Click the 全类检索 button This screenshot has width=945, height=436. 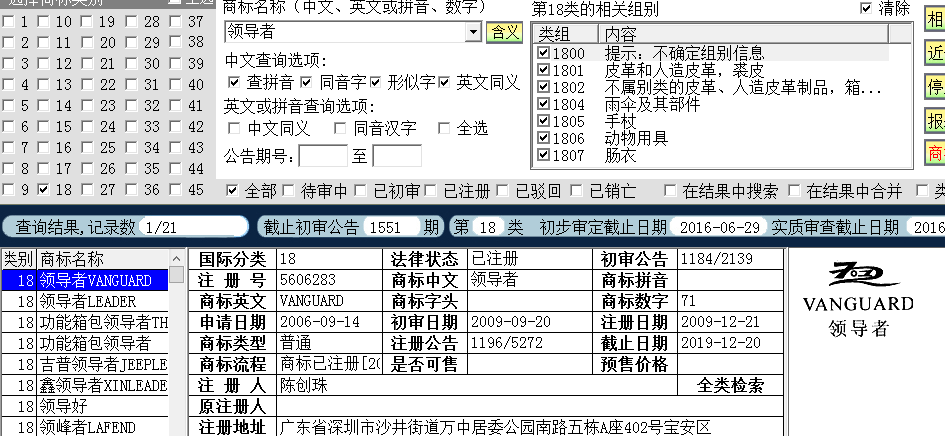(x=730, y=385)
